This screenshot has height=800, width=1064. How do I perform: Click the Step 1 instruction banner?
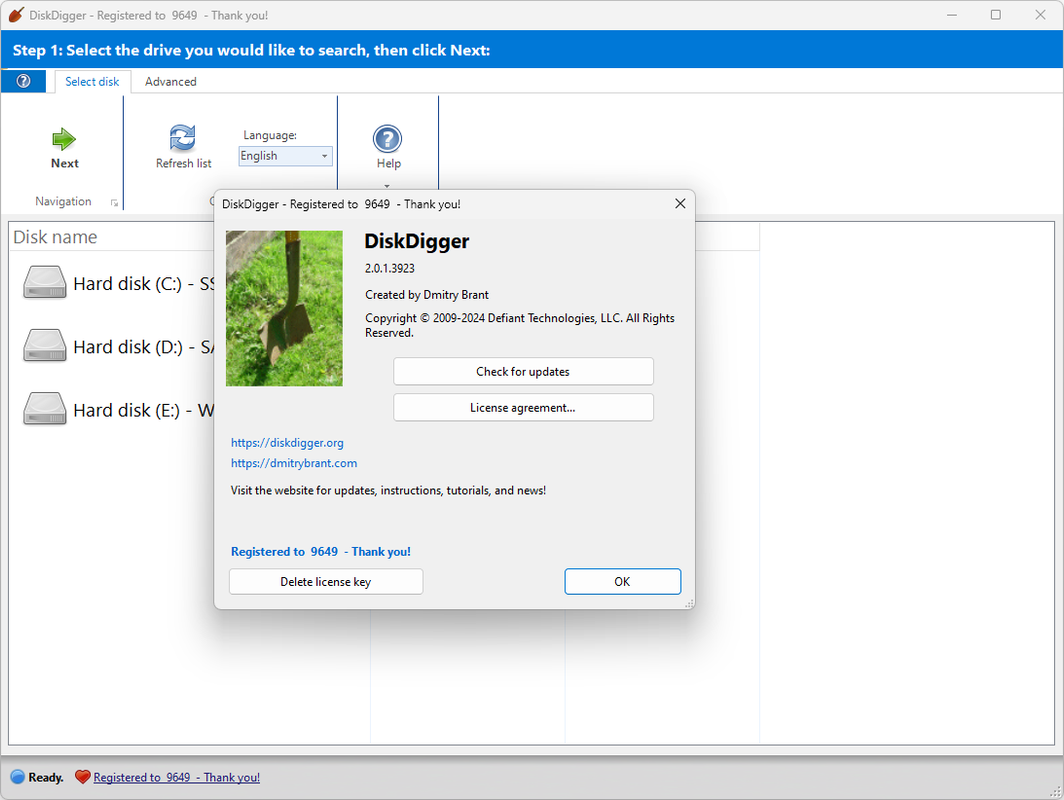click(532, 50)
